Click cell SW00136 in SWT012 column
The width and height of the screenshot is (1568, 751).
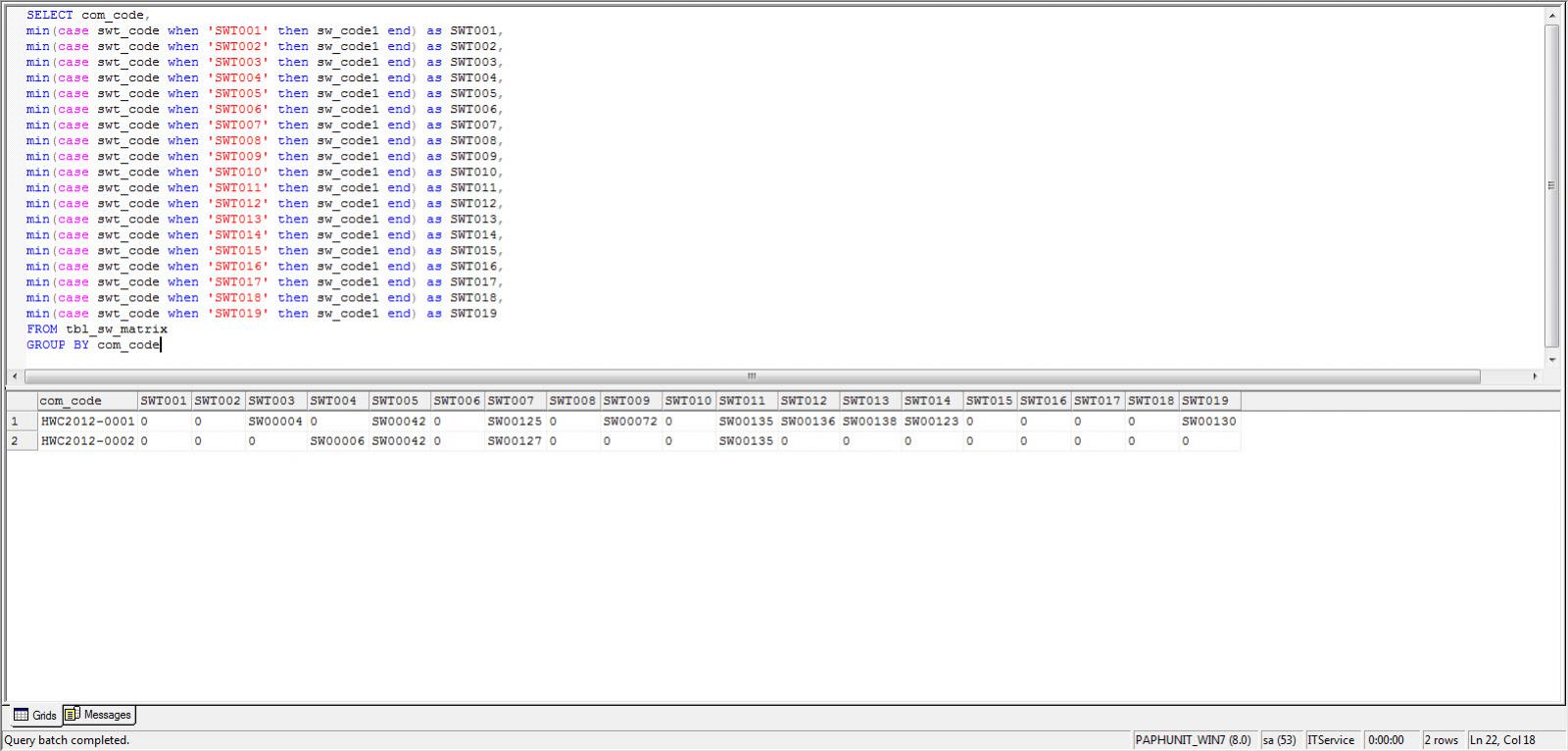(x=808, y=422)
